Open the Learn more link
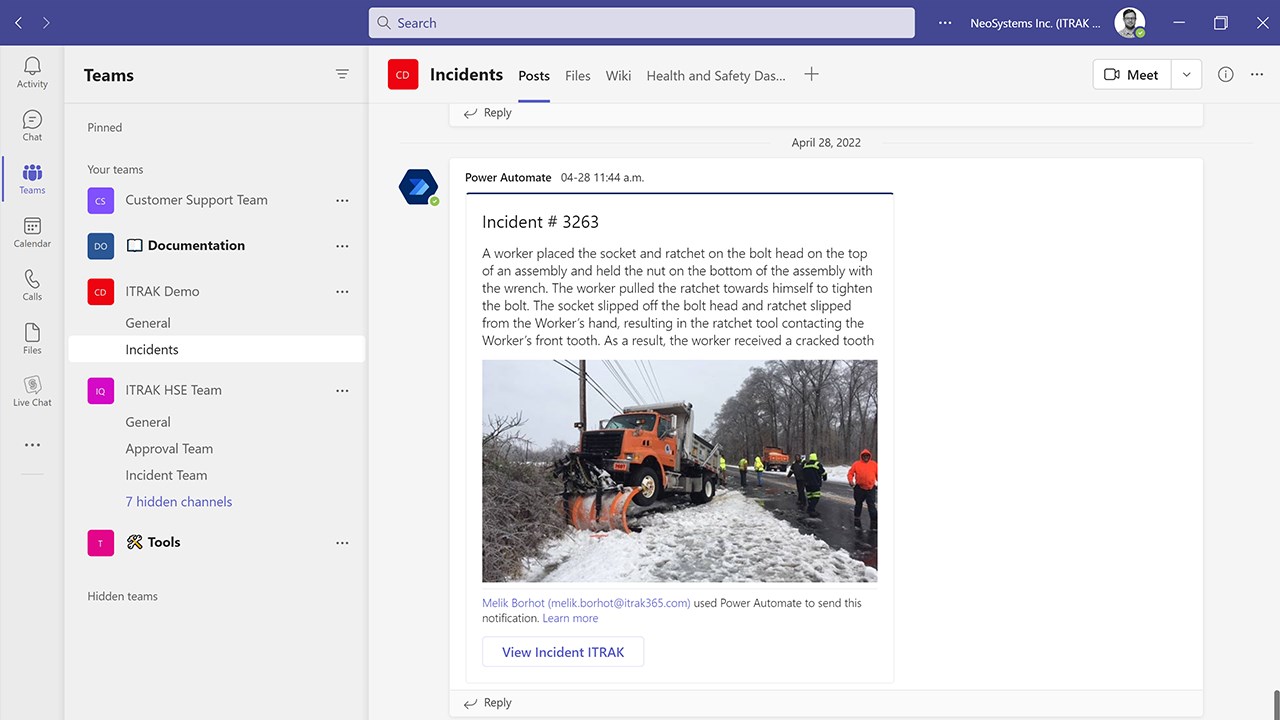This screenshot has width=1280, height=720. pyautogui.click(x=570, y=618)
